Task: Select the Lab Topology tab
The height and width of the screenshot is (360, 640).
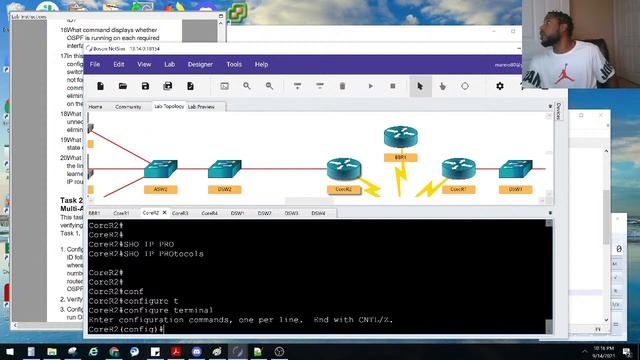Action: 169,106
